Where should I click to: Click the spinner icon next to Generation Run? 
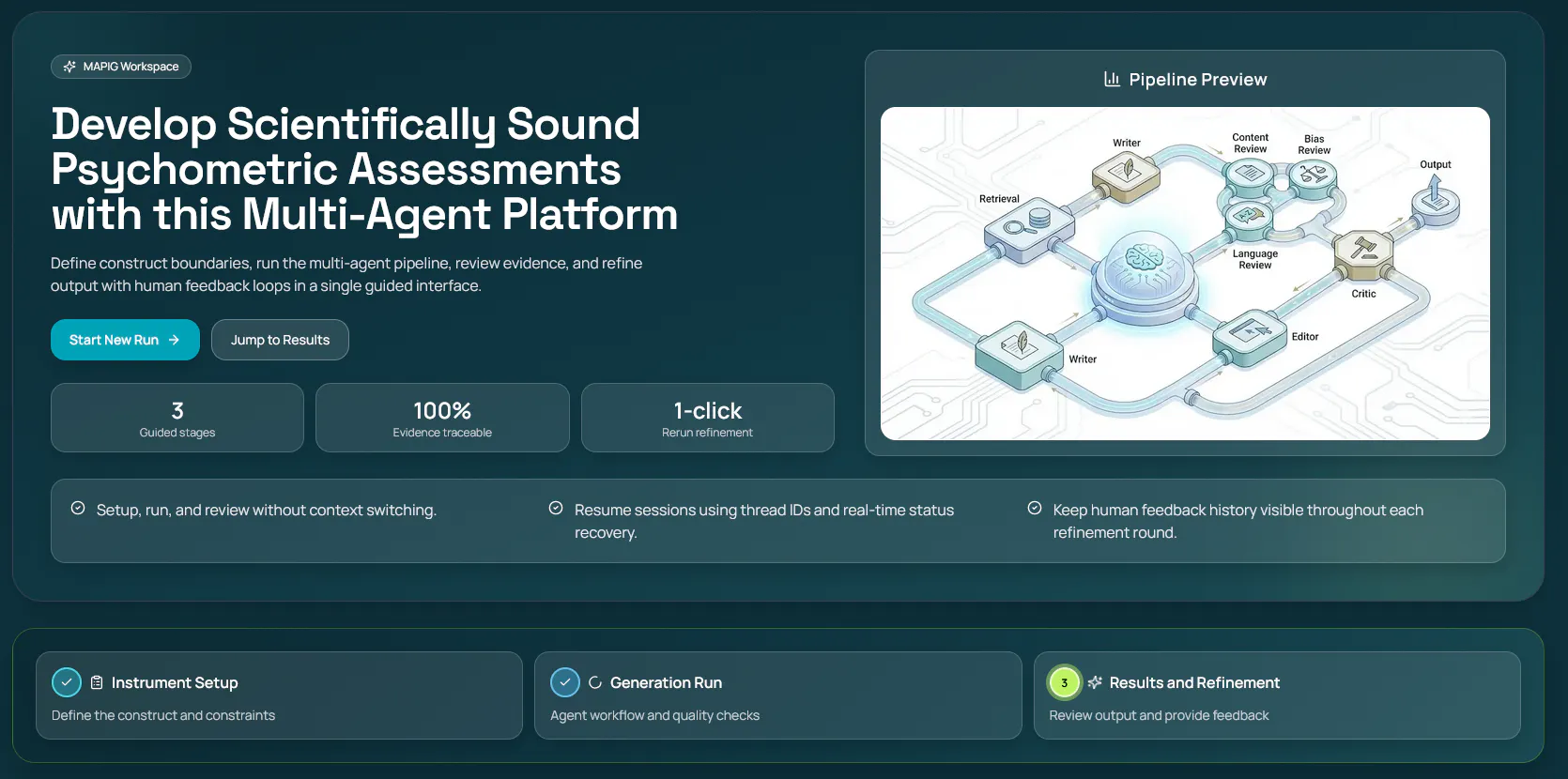595,682
